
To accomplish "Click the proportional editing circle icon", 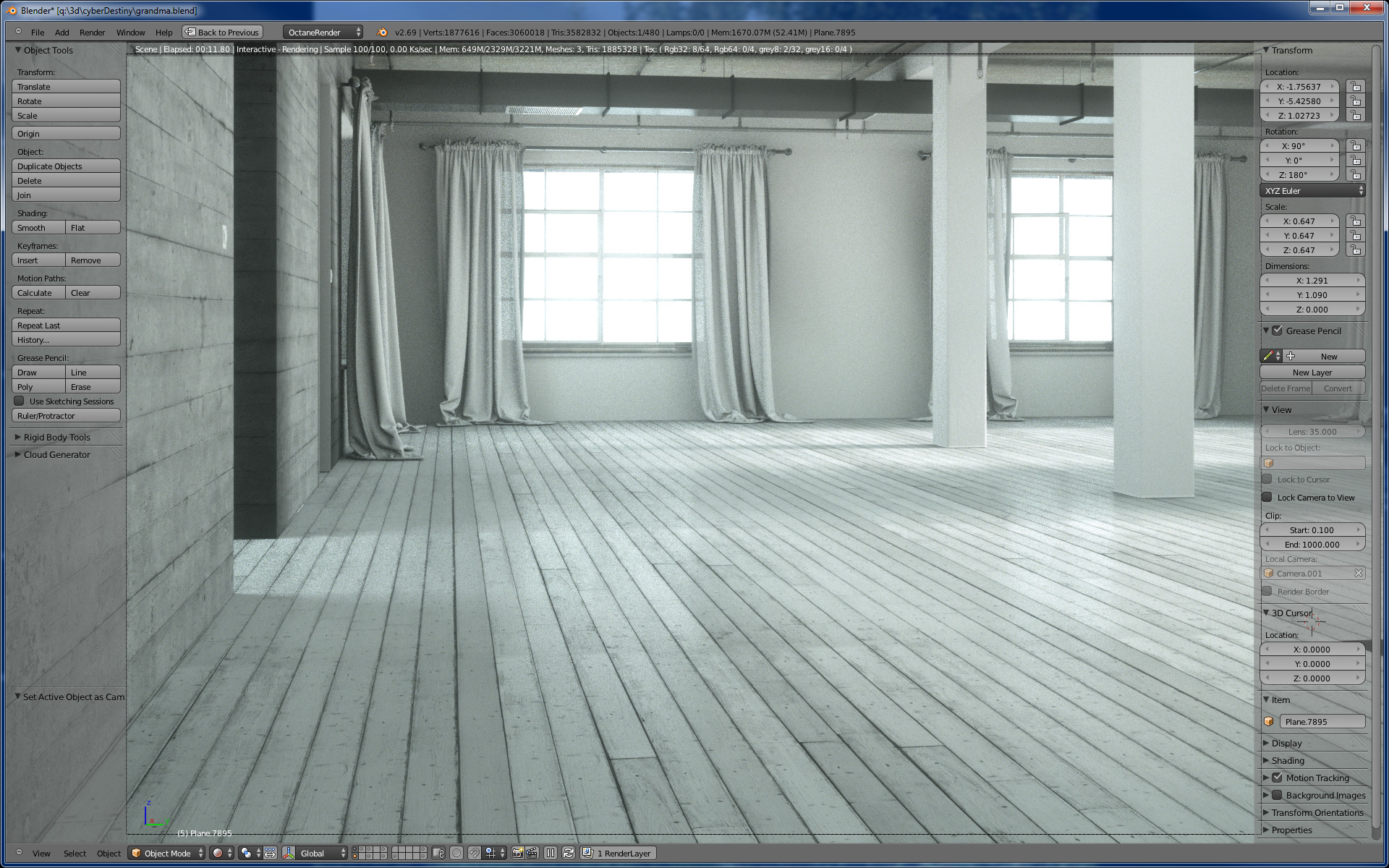I will (x=456, y=854).
